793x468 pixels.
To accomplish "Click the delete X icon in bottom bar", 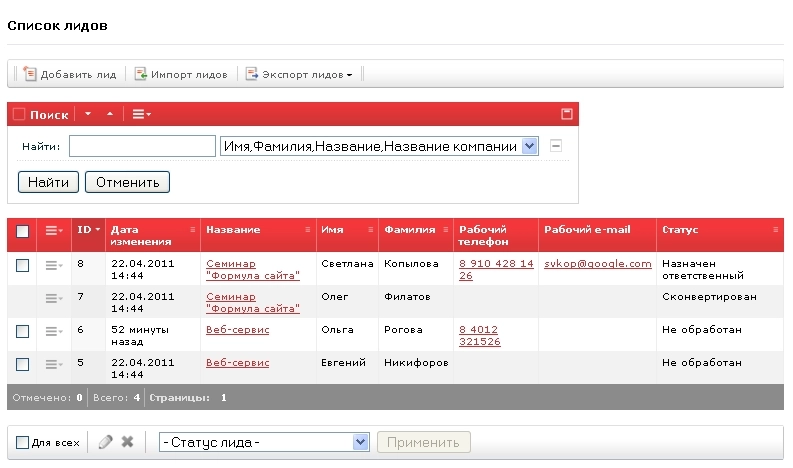I will click(127, 442).
